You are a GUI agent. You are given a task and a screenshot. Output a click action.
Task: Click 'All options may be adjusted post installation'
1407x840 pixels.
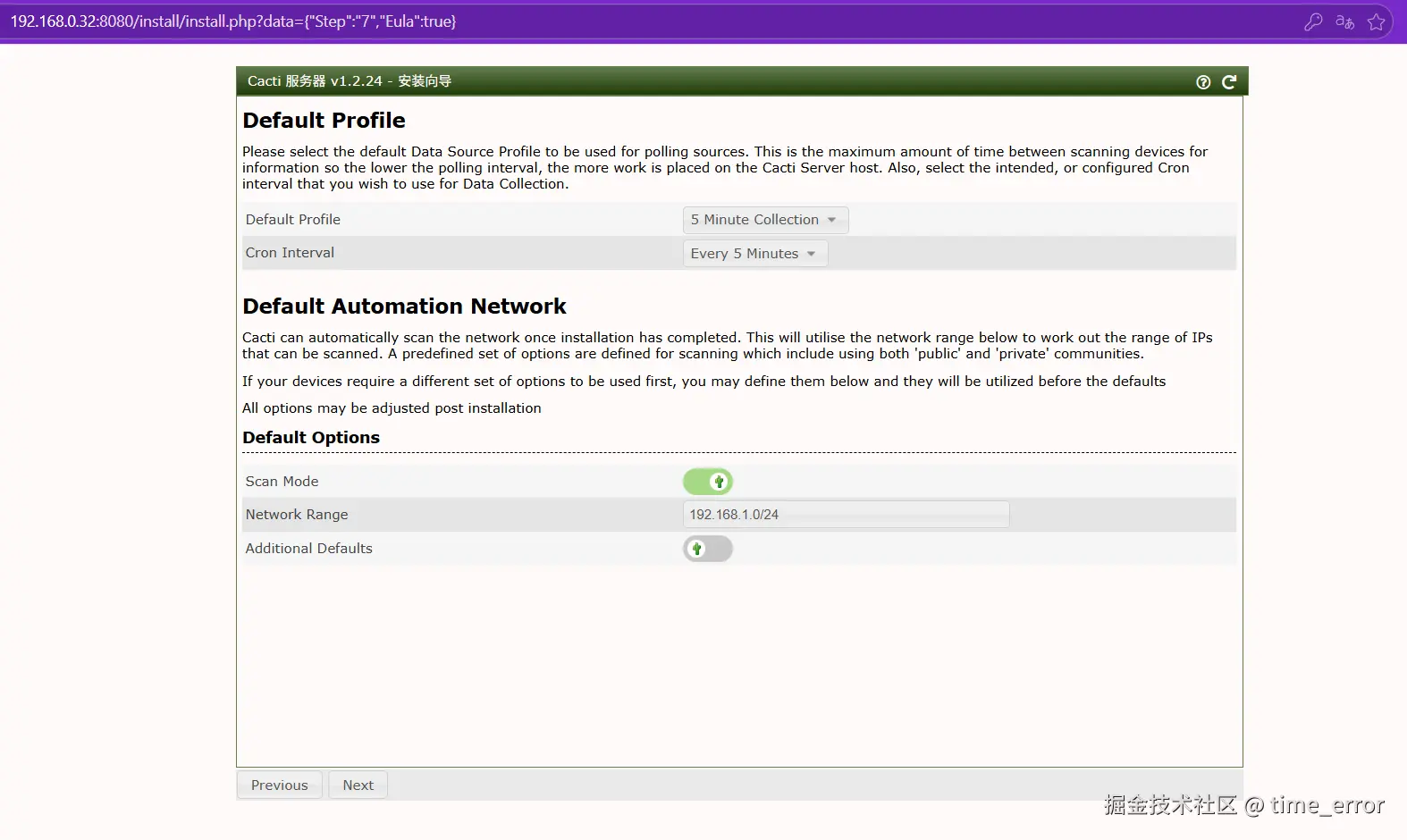(x=392, y=408)
